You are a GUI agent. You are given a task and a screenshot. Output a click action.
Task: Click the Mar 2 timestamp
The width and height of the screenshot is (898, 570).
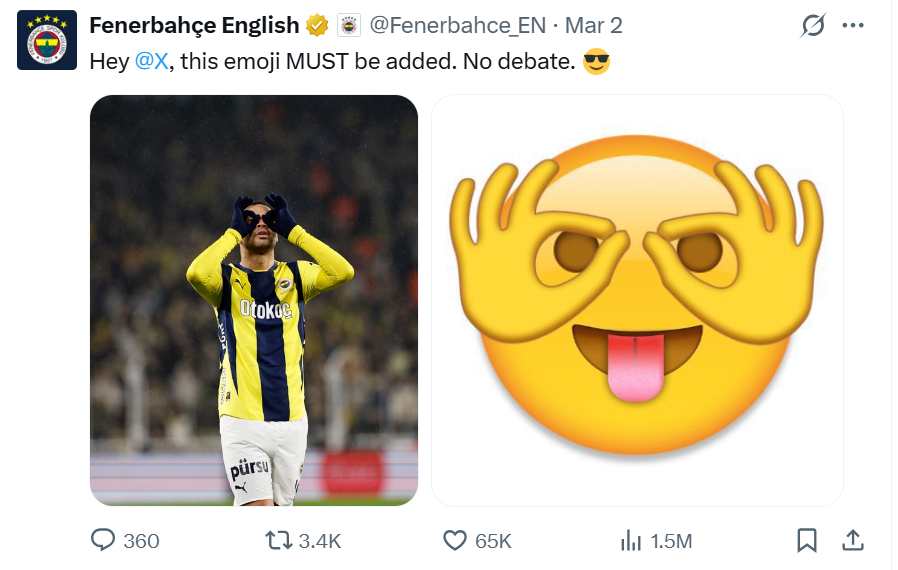[594, 25]
